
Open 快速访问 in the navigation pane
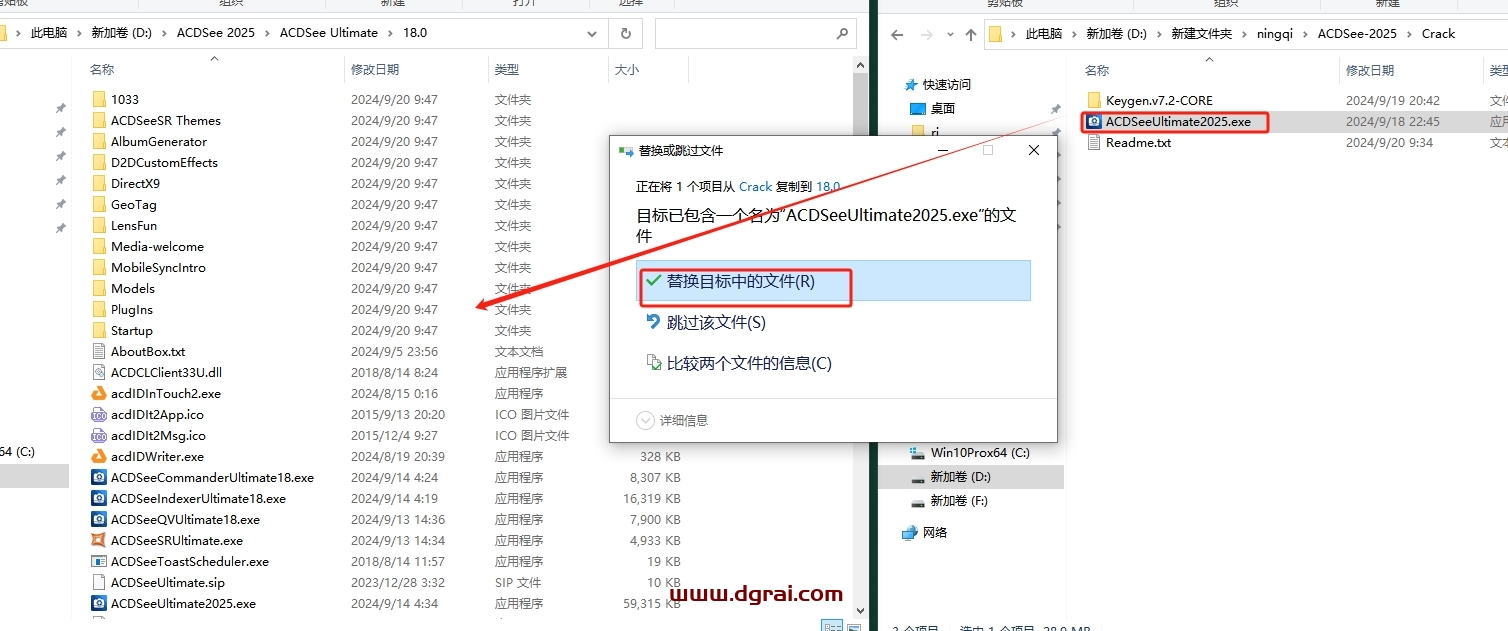[946, 85]
